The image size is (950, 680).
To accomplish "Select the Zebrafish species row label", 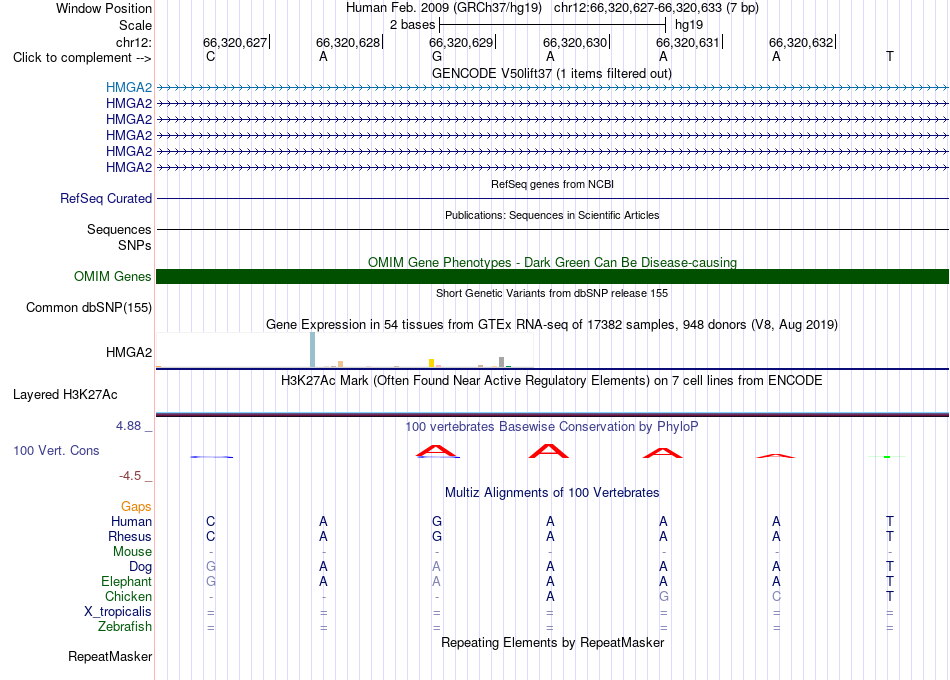I will (x=125, y=626).
